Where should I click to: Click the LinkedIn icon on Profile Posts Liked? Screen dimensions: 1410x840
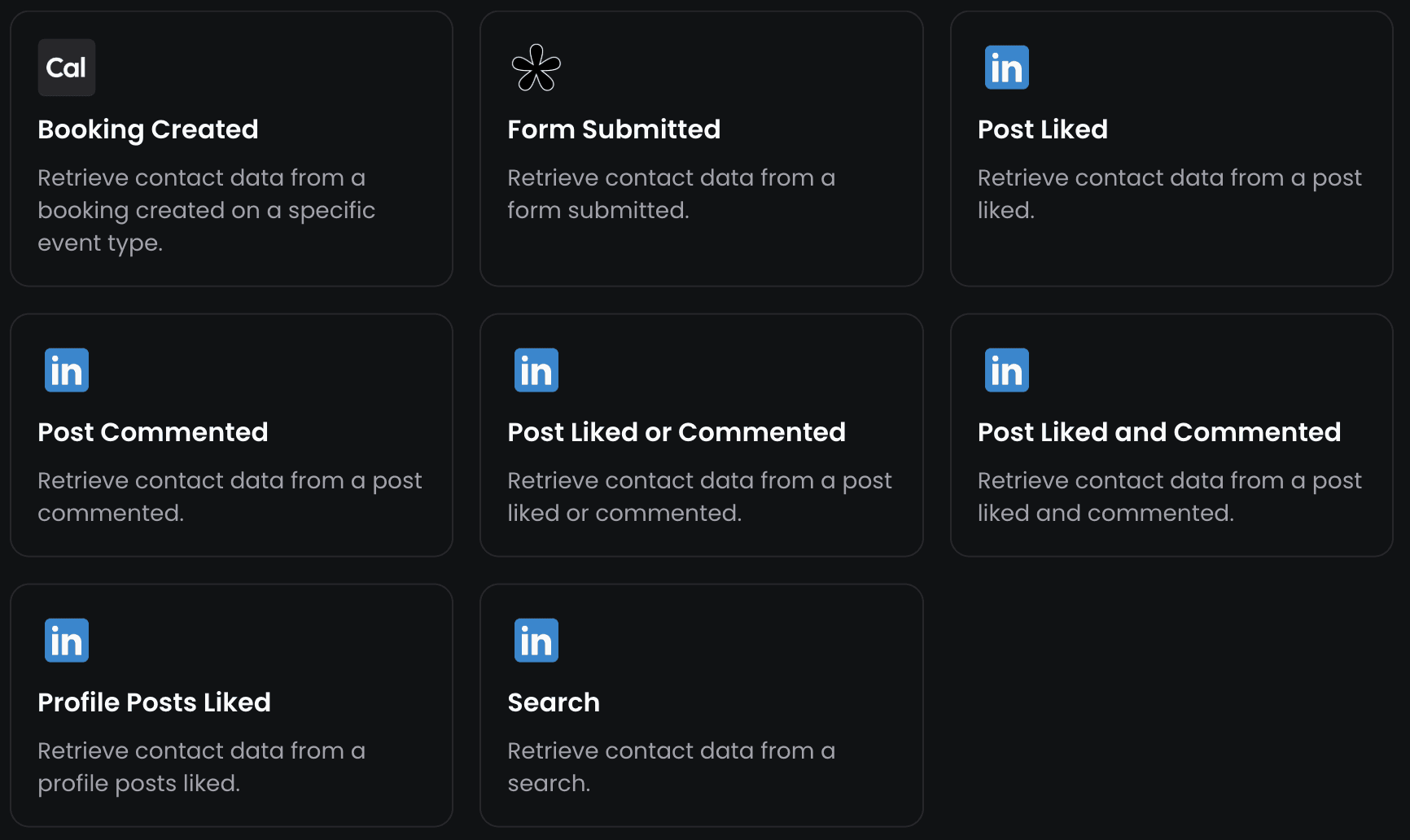pos(66,640)
